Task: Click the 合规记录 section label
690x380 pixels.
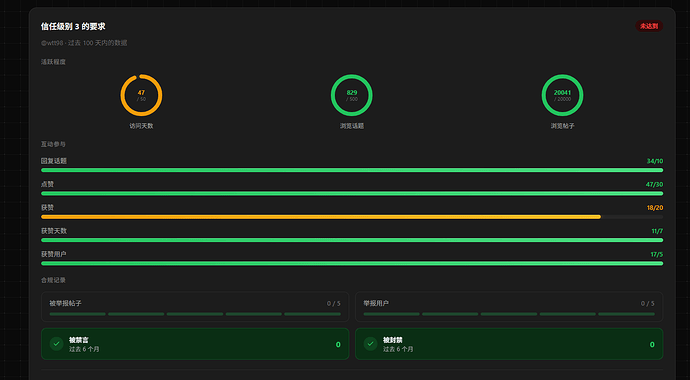Action: click(53, 280)
